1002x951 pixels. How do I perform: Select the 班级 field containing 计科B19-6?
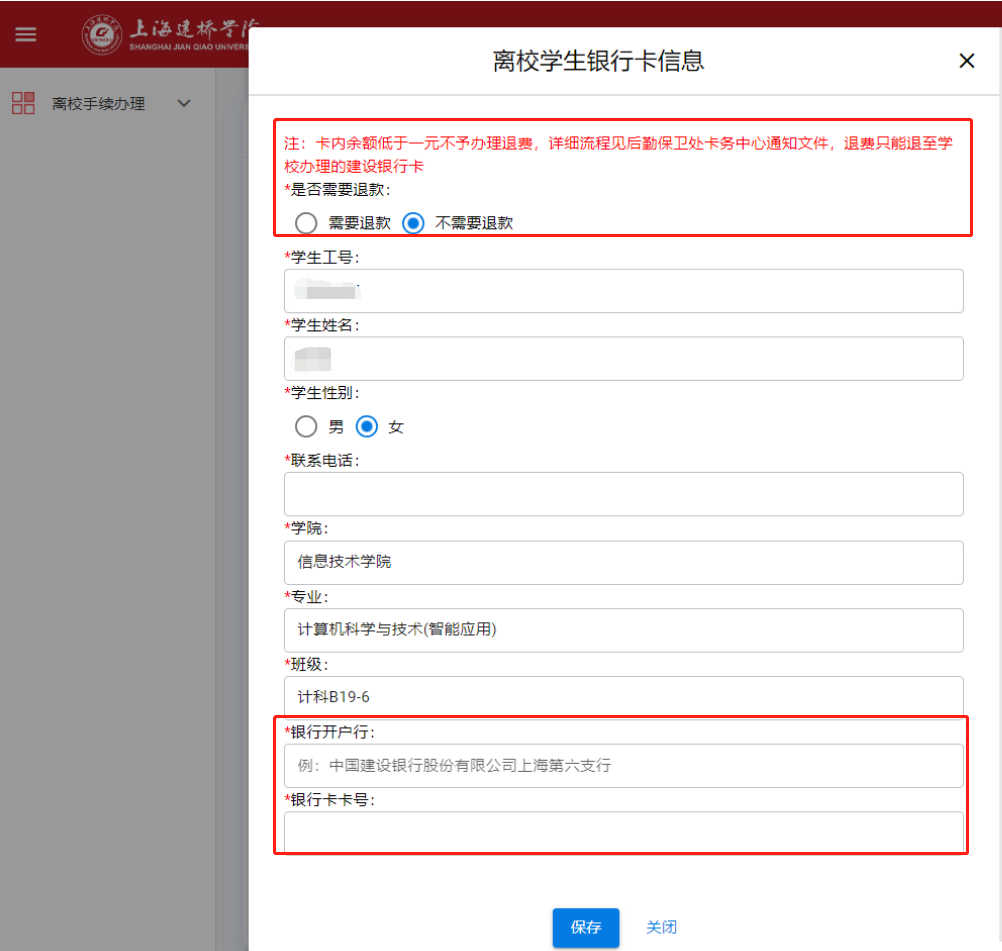(623, 696)
